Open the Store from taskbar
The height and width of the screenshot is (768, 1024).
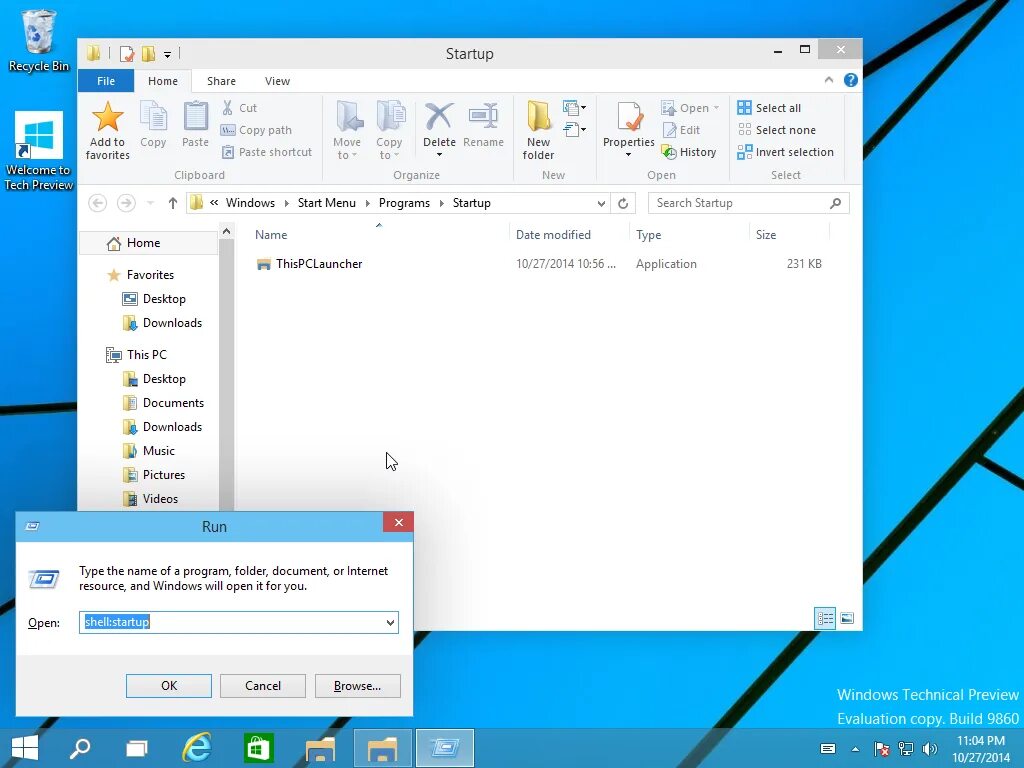coord(258,748)
